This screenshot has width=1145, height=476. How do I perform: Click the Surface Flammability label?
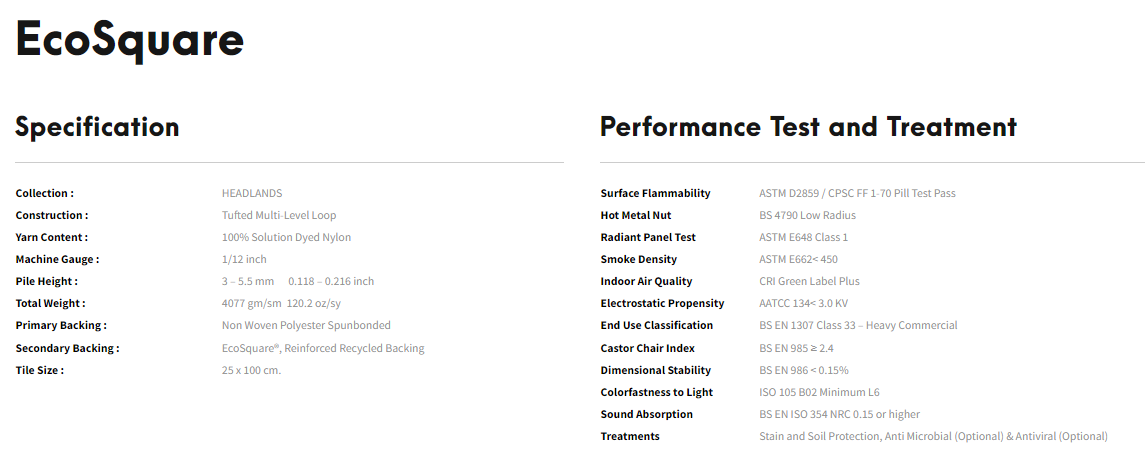pyautogui.click(x=655, y=193)
